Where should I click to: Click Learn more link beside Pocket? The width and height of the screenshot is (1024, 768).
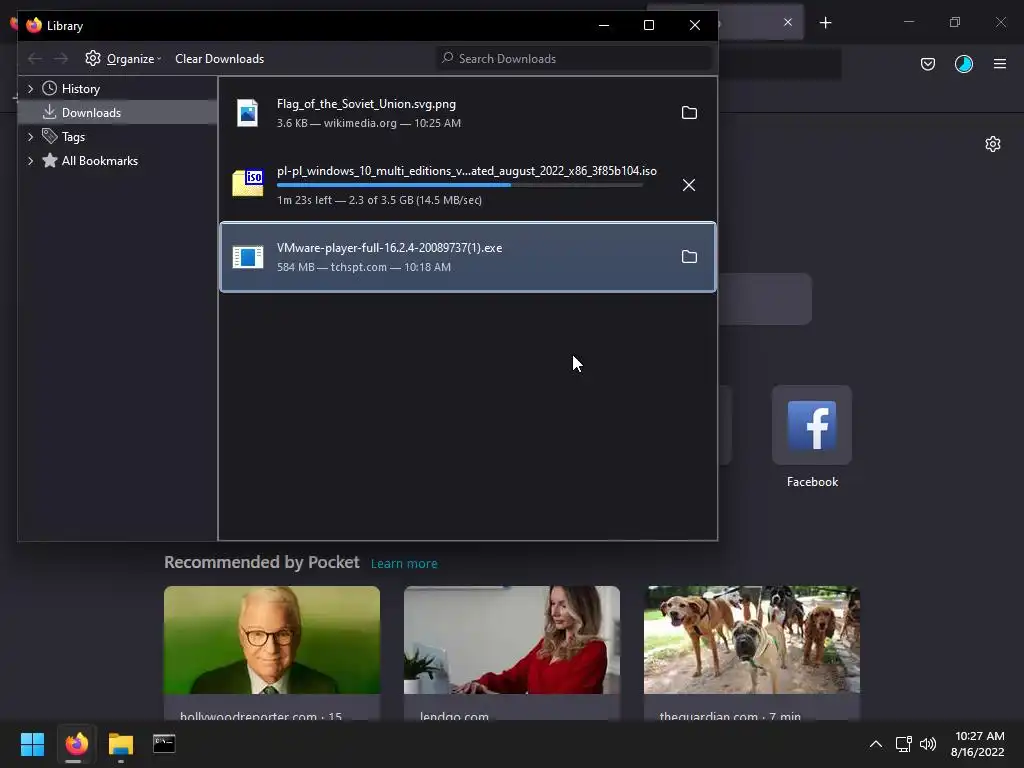(404, 564)
